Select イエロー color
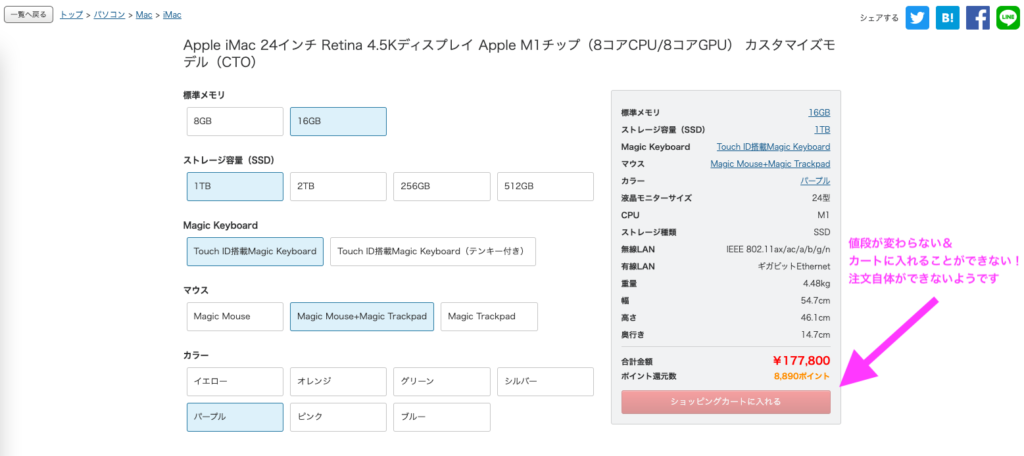 pos(235,382)
